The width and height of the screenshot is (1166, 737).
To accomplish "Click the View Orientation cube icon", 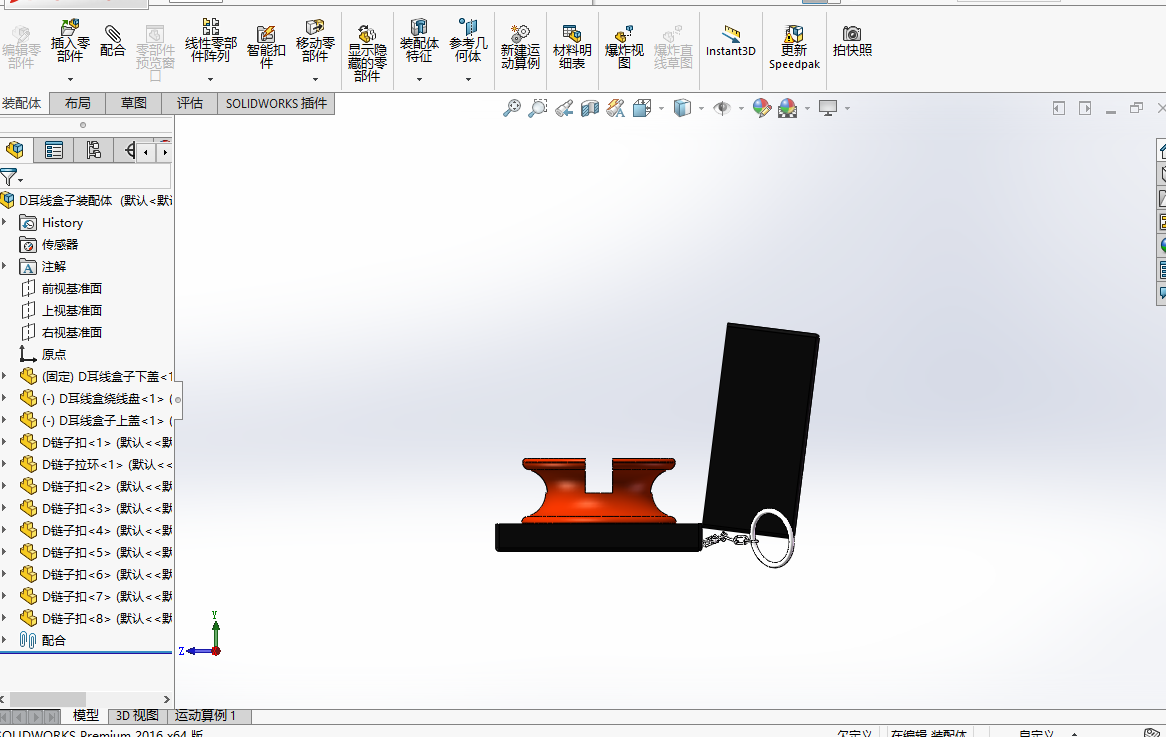I will 642,109.
